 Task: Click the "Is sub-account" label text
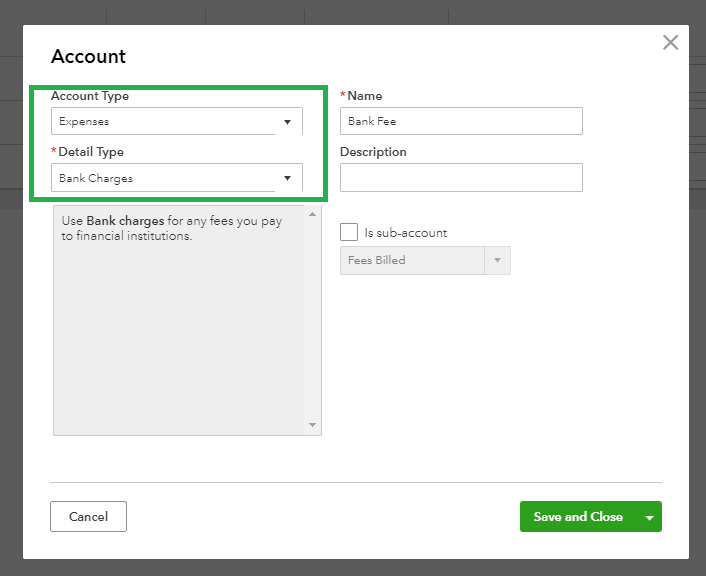405,233
